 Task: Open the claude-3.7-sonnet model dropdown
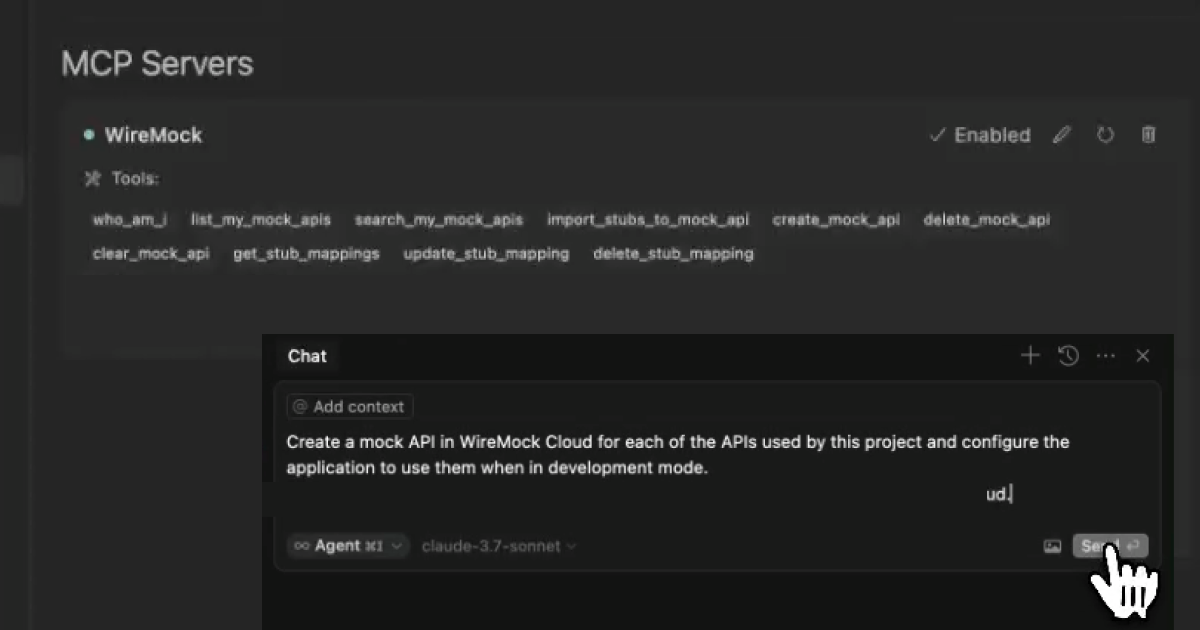pyautogui.click(x=499, y=546)
